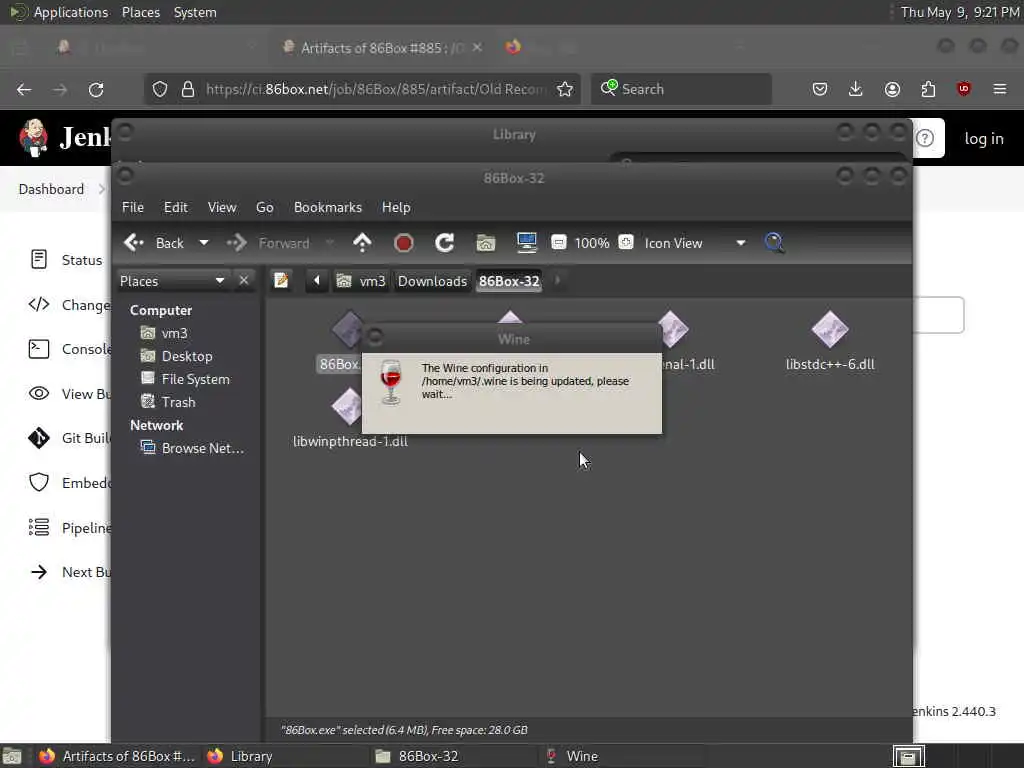This screenshot has width=1024, height=768.
Task: Open Browse Network in sidebar
Action: (x=193, y=448)
